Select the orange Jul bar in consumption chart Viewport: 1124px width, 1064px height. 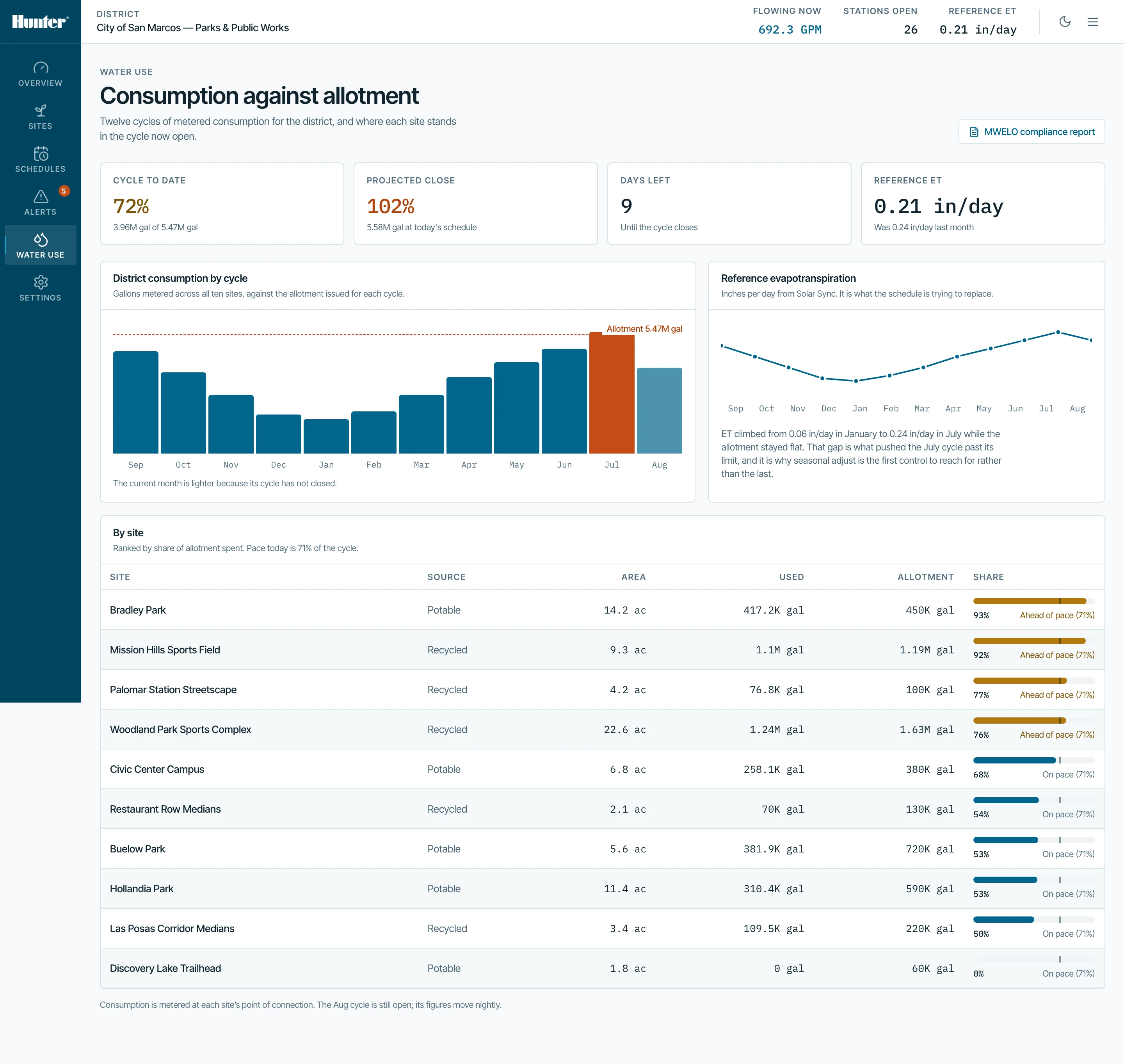point(611,393)
